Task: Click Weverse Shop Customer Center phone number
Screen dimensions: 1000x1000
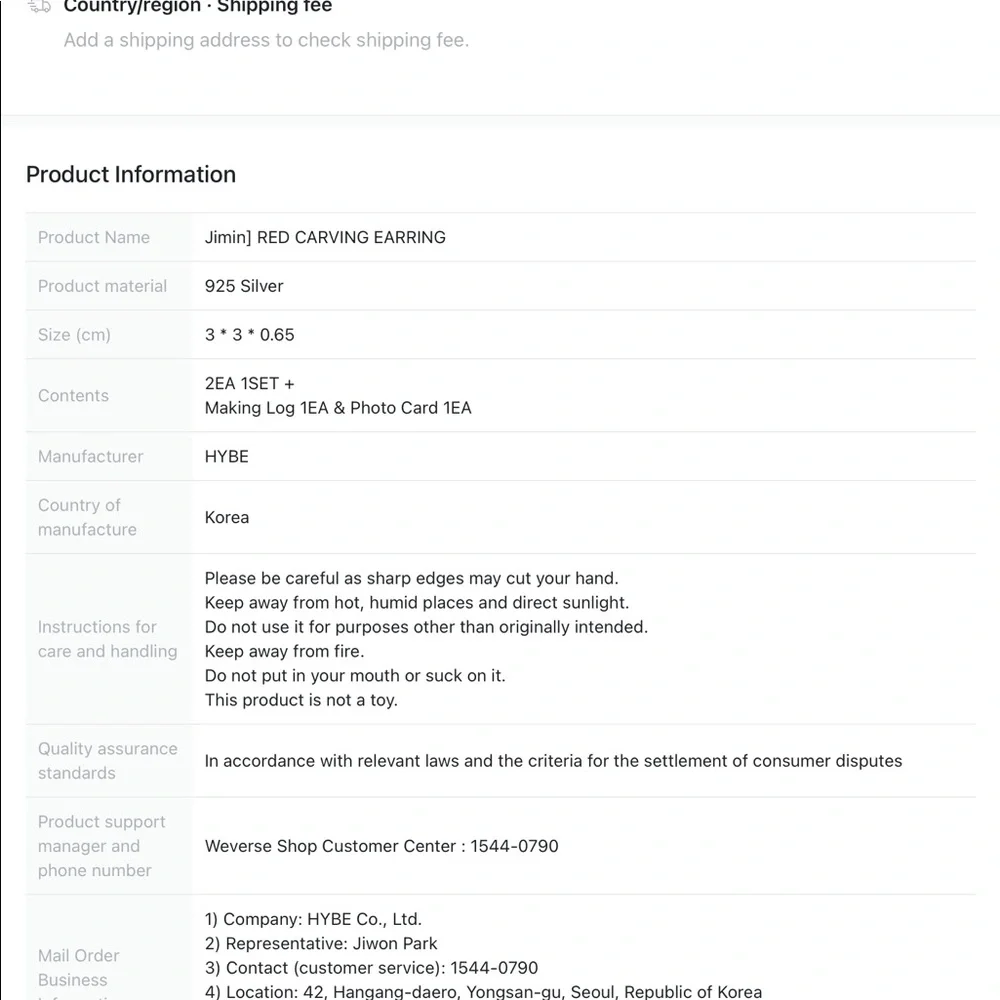Action: point(382,846)
